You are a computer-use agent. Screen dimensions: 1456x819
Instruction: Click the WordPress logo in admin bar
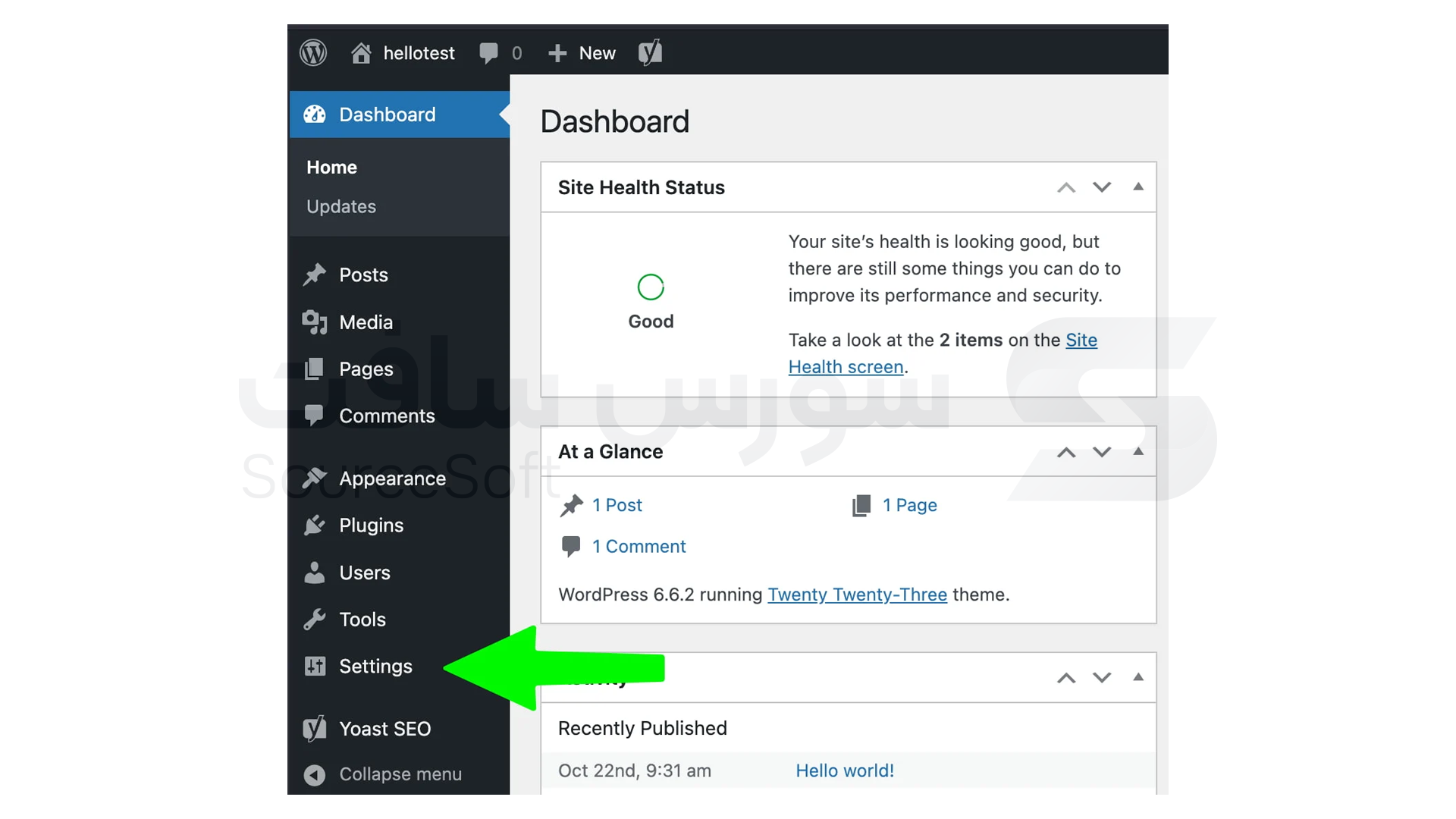(313, 53)
